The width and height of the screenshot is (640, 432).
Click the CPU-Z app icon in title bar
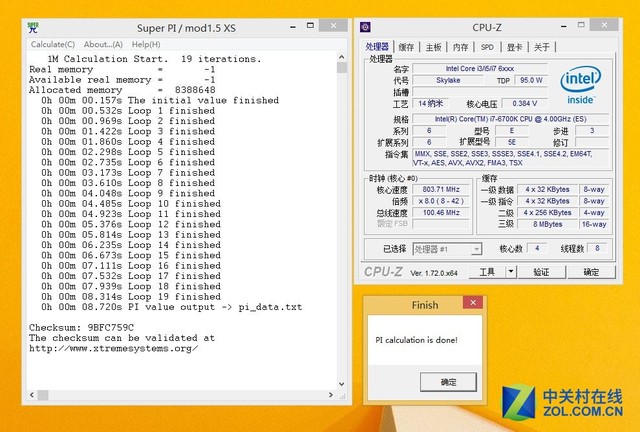point(367,27)
